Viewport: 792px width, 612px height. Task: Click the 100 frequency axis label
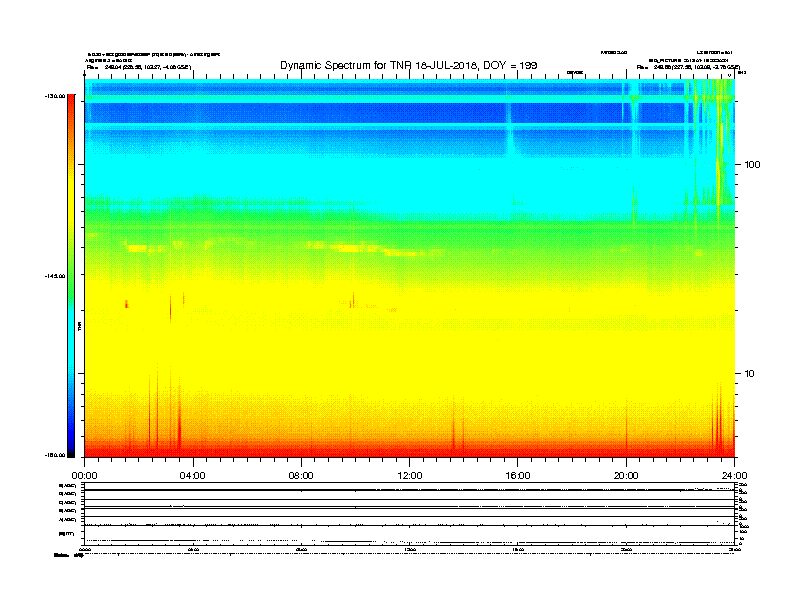tap(752, 165)
